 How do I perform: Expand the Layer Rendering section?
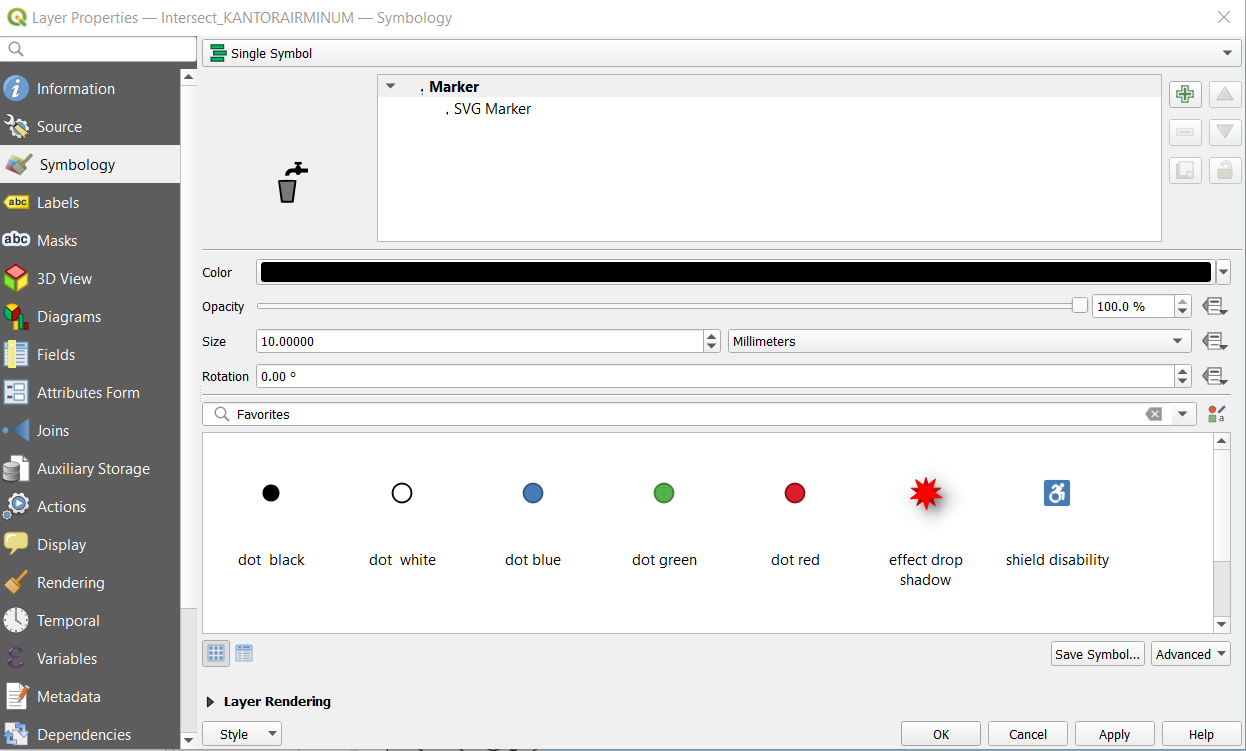(211, 702)
